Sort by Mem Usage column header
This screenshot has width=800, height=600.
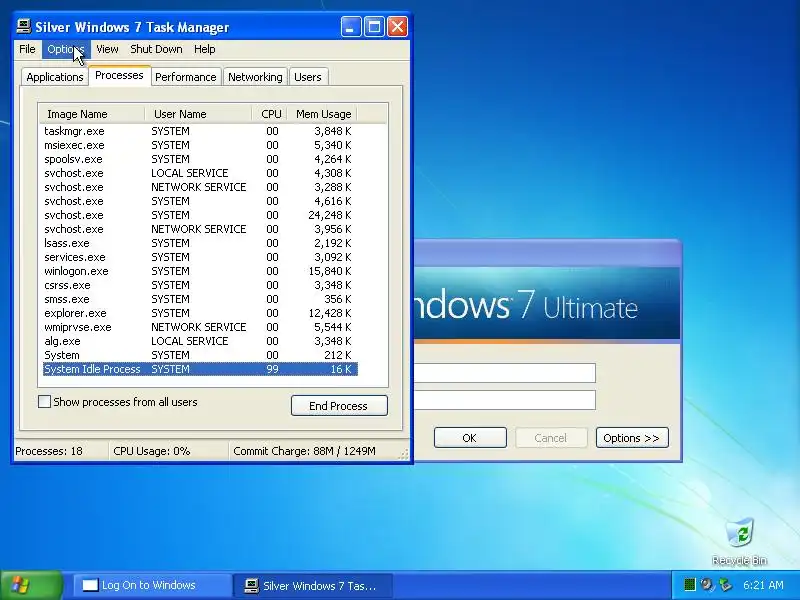(x=322, y=114)
